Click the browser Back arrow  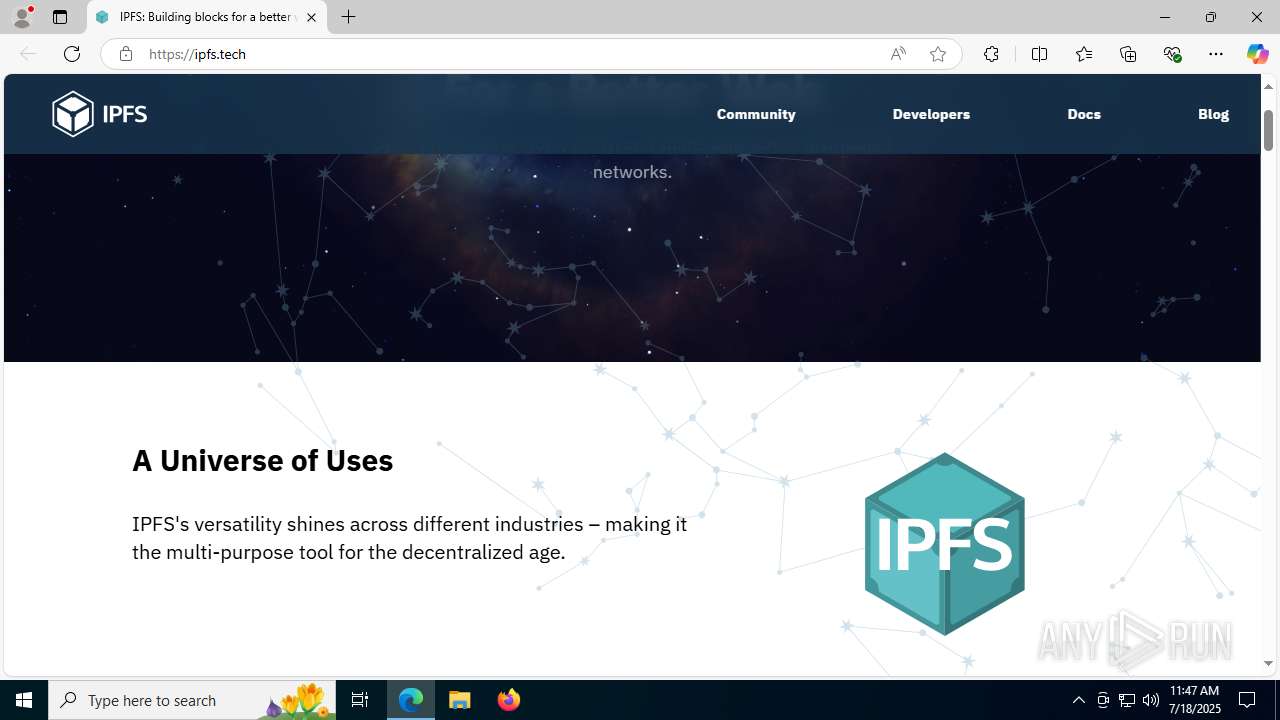pyautogui.click(x=28, y=54)
